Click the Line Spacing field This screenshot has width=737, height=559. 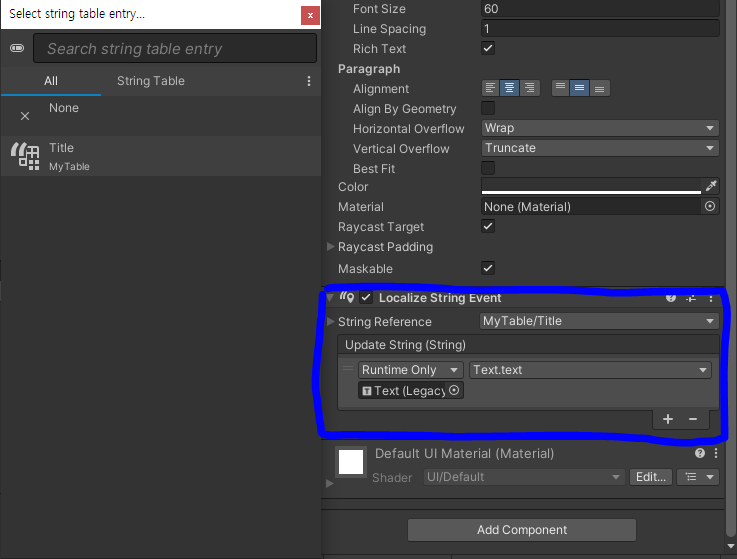point(600,29)
